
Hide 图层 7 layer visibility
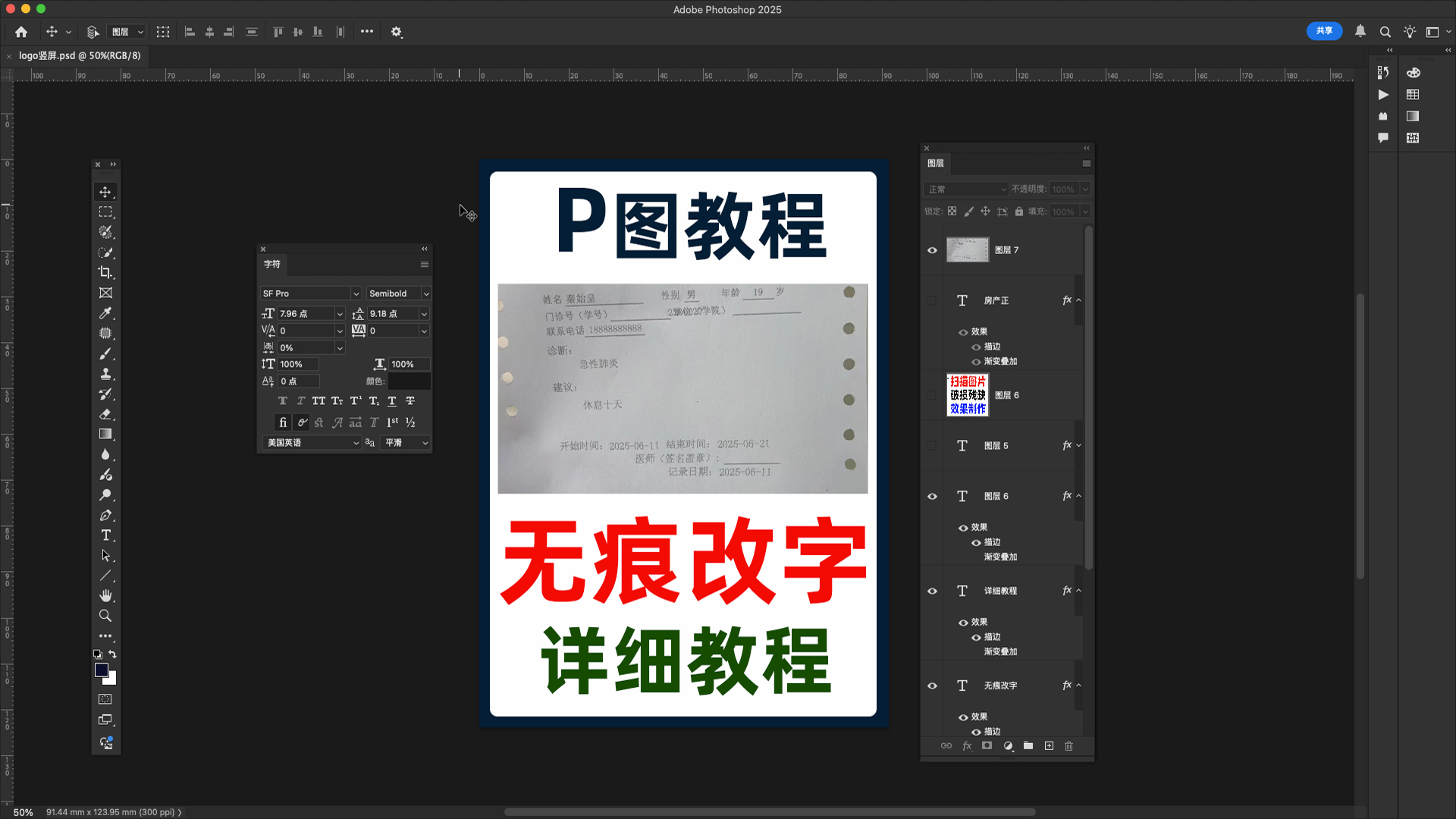point(932,250)
